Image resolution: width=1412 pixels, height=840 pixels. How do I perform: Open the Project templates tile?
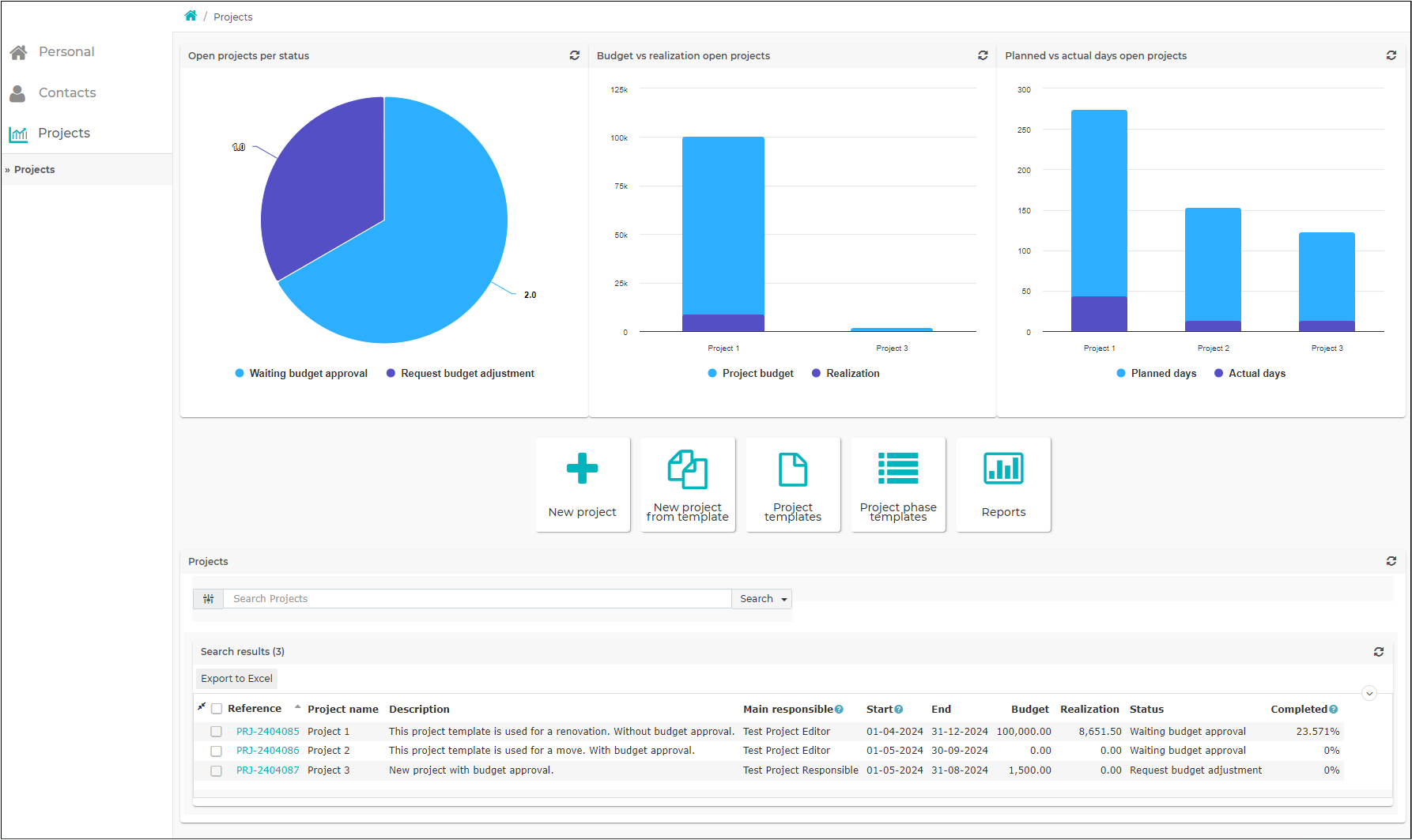[x=793, y=484]
